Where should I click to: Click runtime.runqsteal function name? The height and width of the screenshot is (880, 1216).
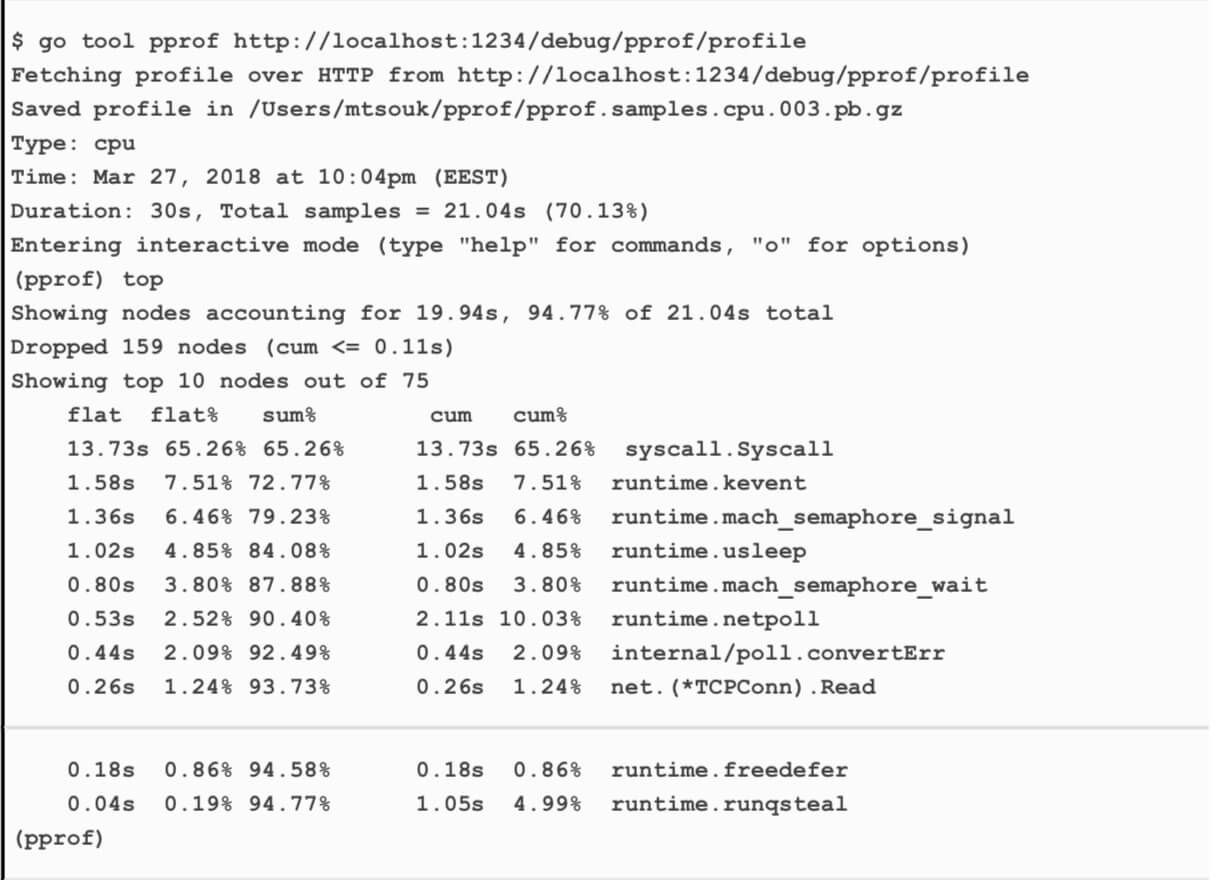pos(729,804)
